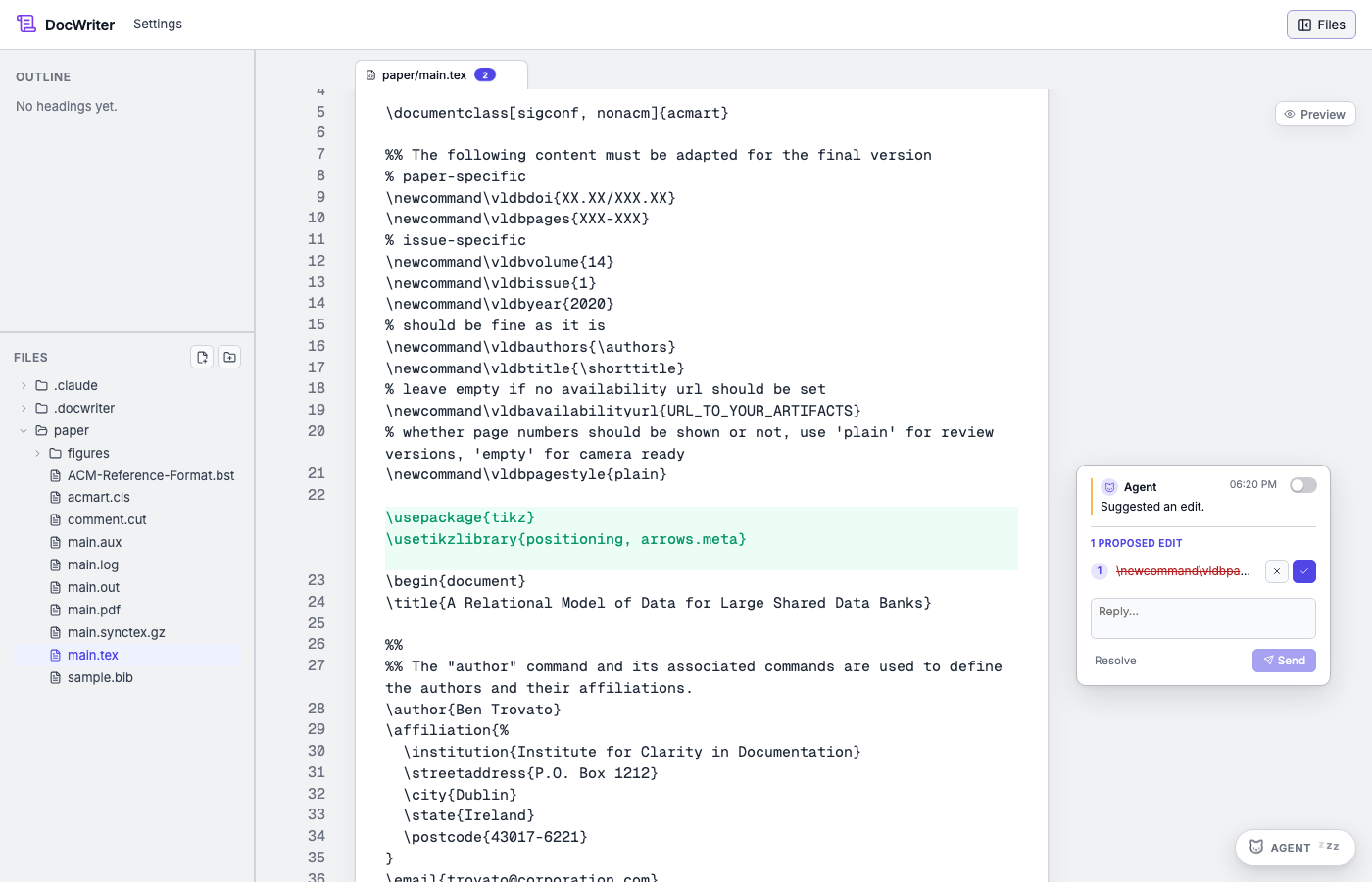
Task: Toggle the Files panel button
Action: tap(1321, 24)
